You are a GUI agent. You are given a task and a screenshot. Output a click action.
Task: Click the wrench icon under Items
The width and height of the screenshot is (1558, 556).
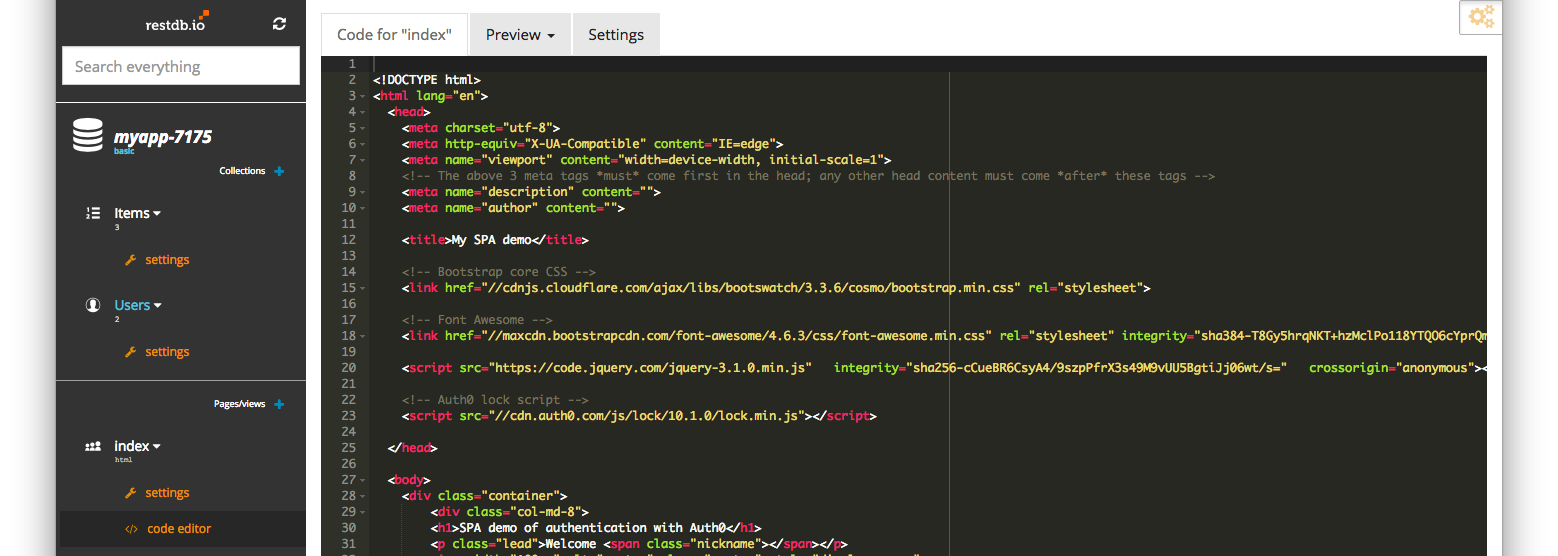[x=130, y=260]
